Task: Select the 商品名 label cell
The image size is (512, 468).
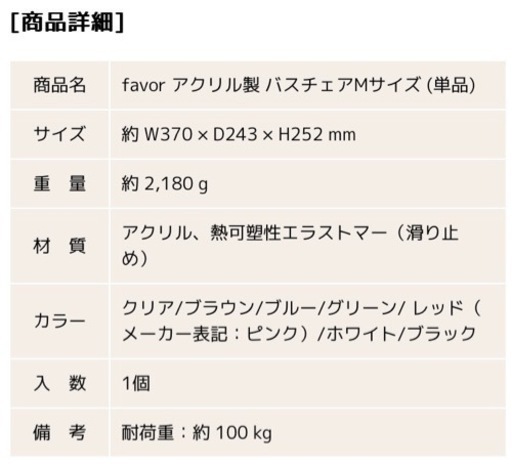Action: 60,85
